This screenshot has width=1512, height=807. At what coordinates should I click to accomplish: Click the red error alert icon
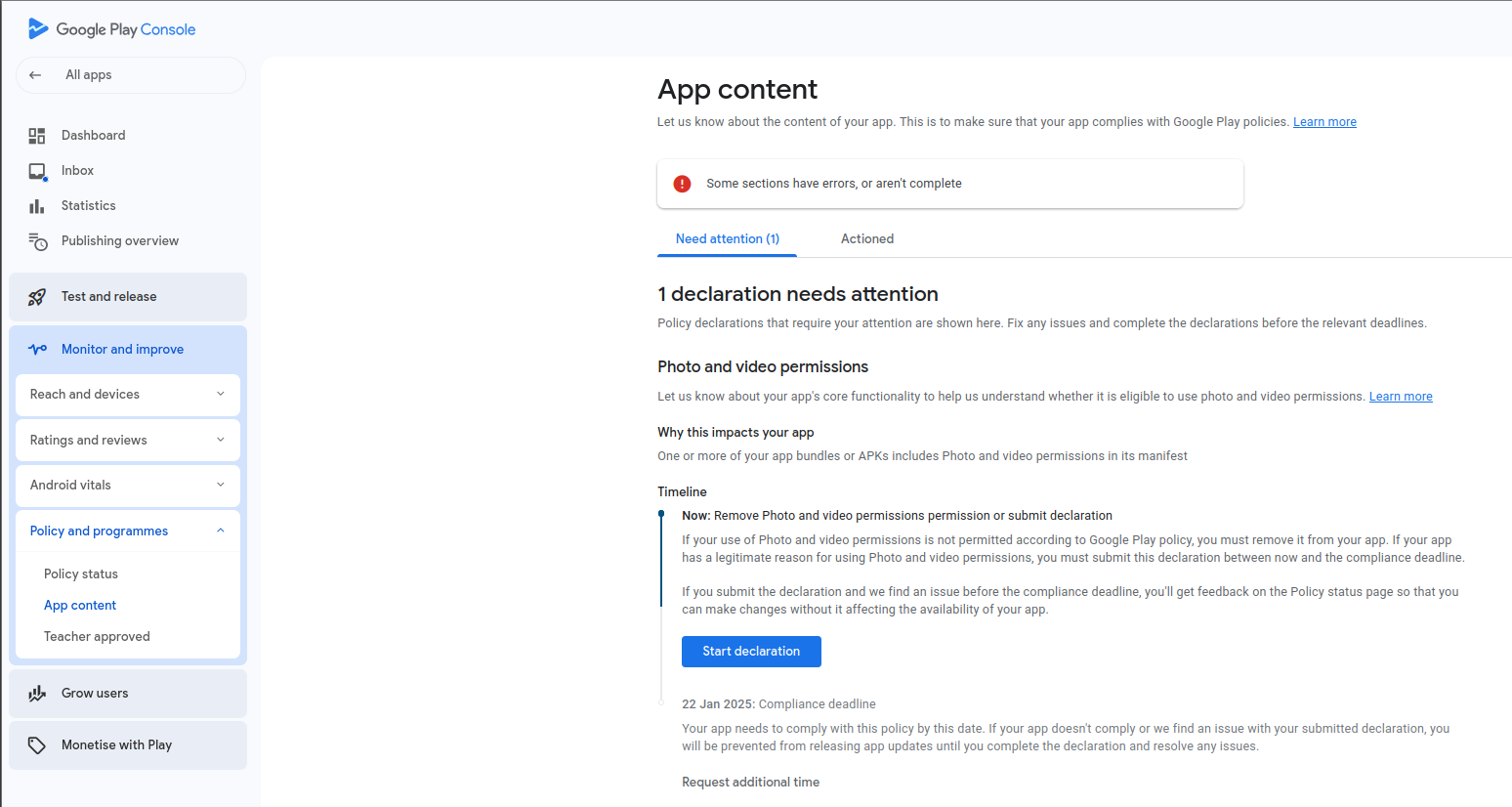coord(683,184)
